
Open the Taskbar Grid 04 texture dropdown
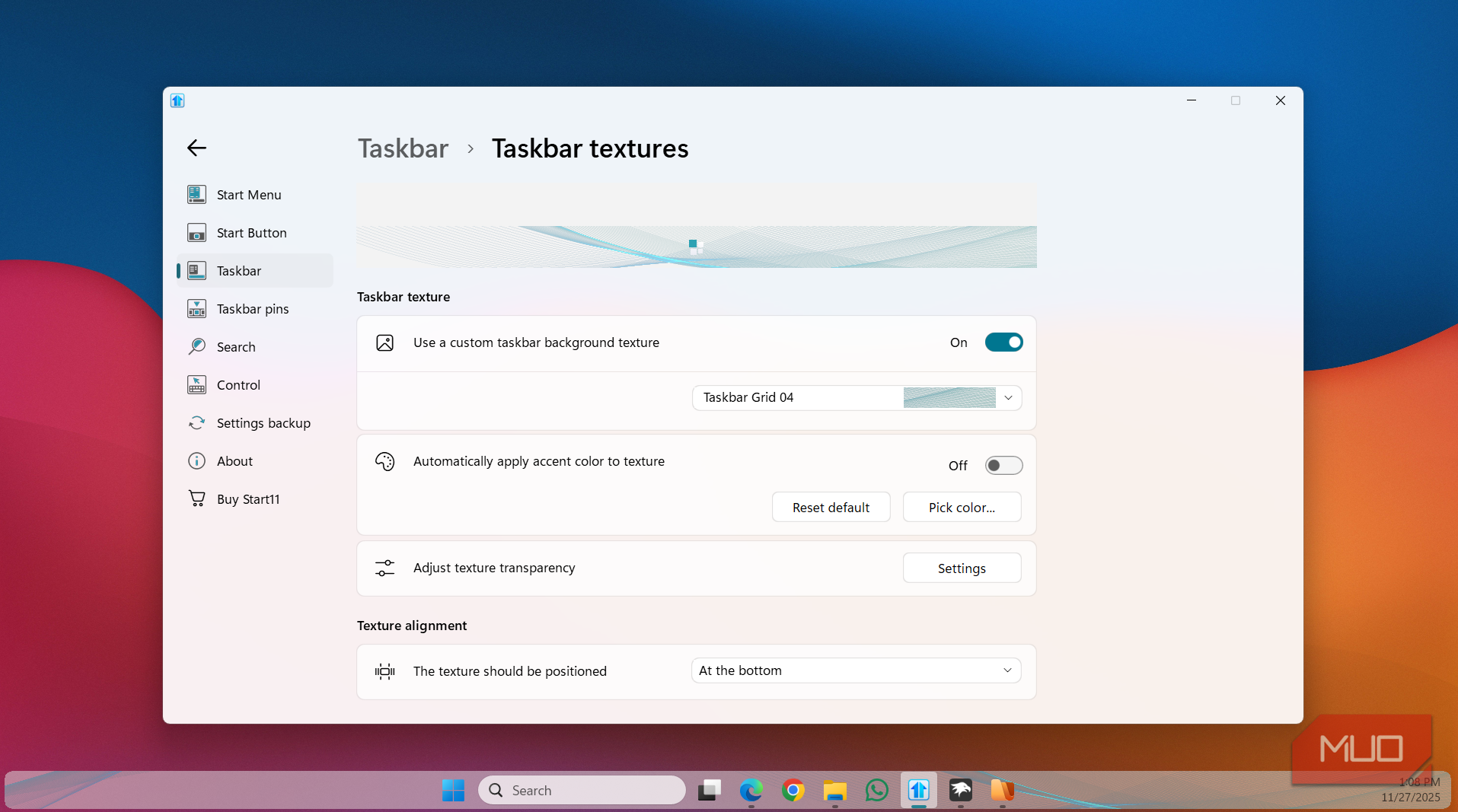click(857, 398)
